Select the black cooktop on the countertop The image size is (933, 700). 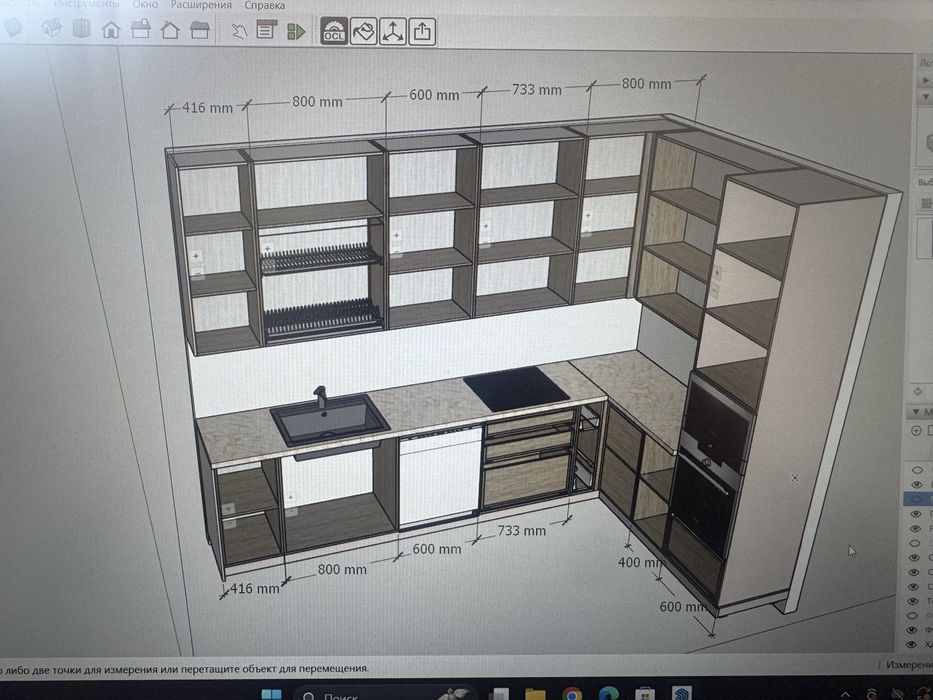coord(516,389)
